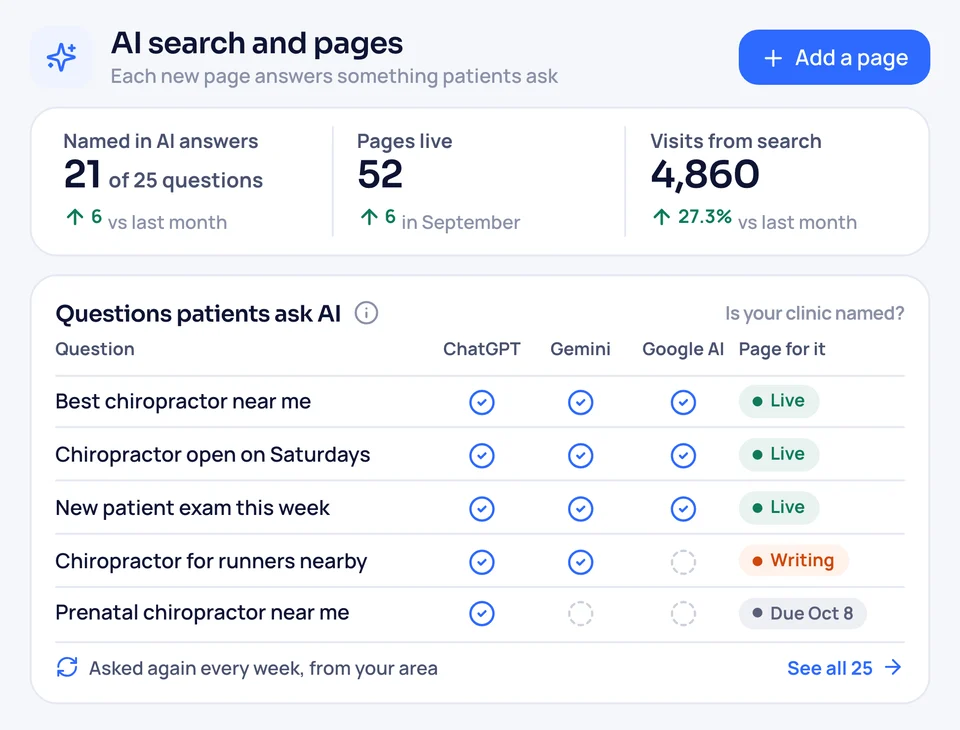960x730 pixels.
Task: Click empty Gemini circle for Prenatal chiropractor row
Action: tap(580, 614)
